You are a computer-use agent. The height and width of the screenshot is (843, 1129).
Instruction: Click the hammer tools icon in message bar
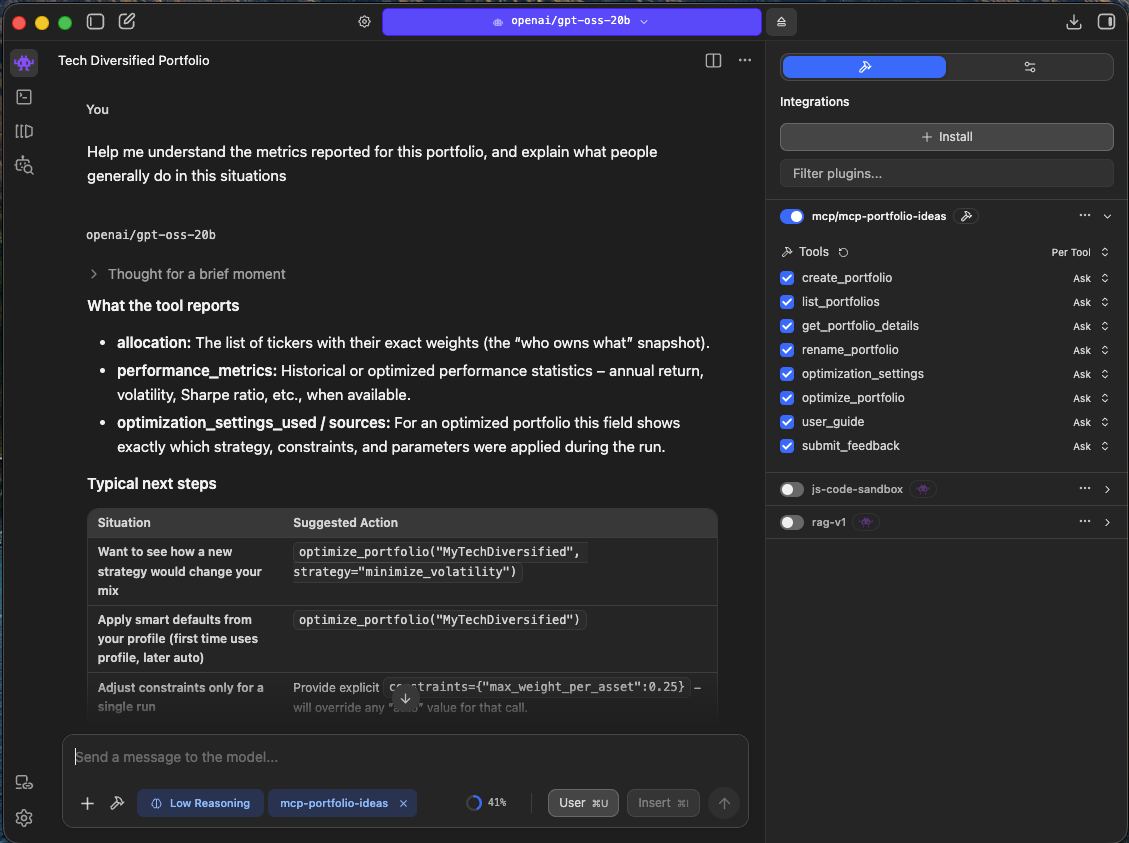[117, 803]
